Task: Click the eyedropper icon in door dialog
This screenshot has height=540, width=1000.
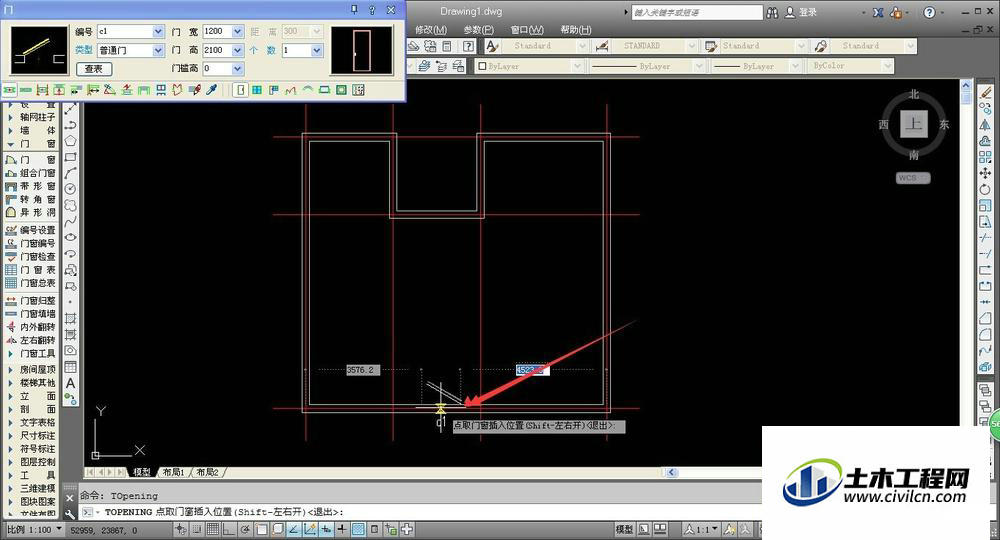Action: 211,90
